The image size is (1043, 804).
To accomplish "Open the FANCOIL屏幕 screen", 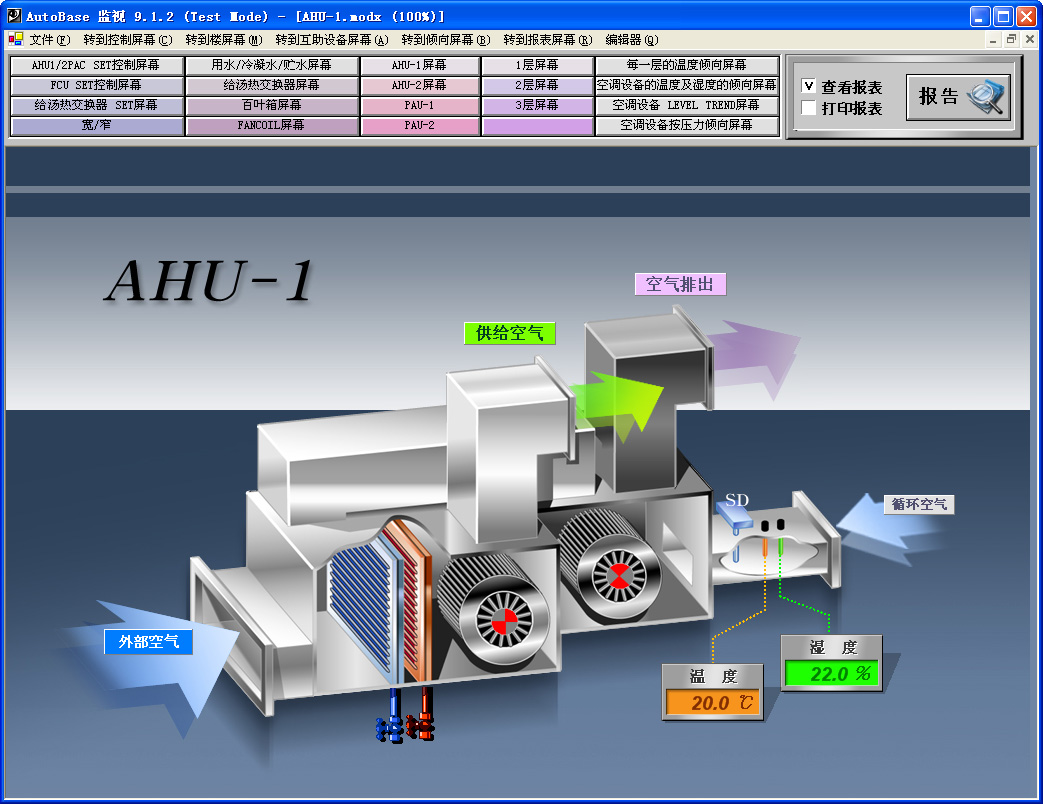I will point(269,125).
